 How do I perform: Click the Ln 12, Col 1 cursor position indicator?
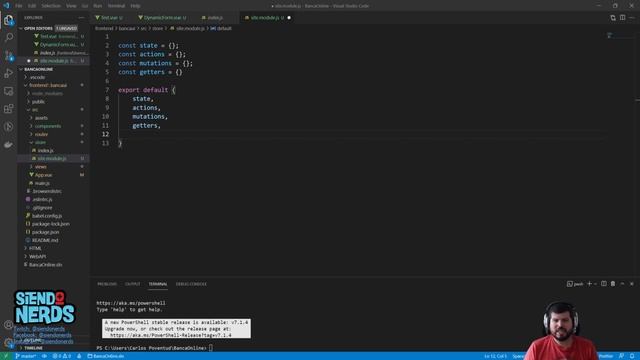point(495,356)
